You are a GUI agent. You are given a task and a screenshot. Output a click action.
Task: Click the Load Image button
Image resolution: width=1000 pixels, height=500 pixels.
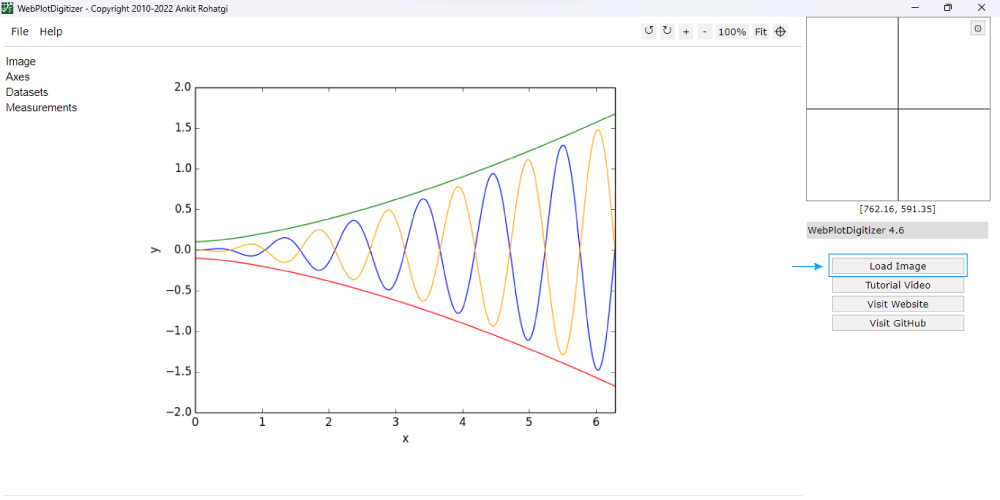(x=898, y=266)
